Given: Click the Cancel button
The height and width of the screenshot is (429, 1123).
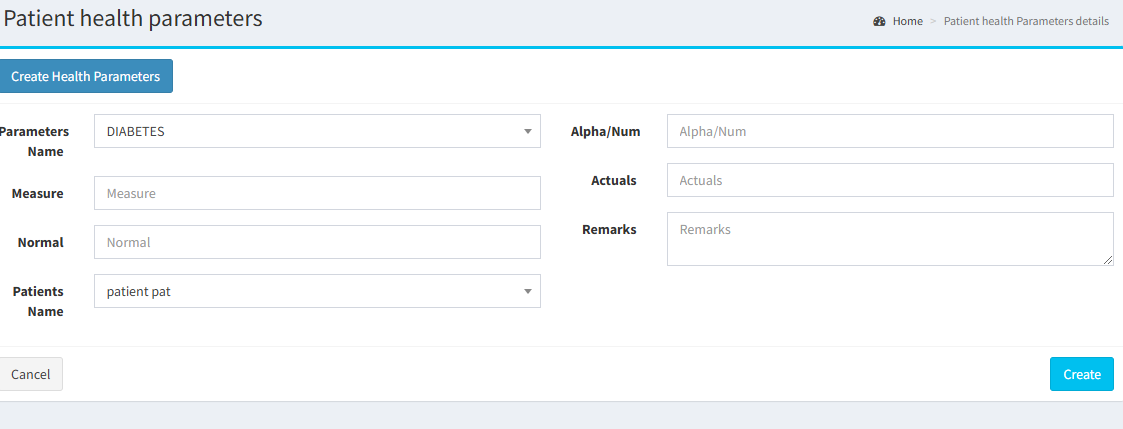Looking at the screenshot, I should click(31, 375).
